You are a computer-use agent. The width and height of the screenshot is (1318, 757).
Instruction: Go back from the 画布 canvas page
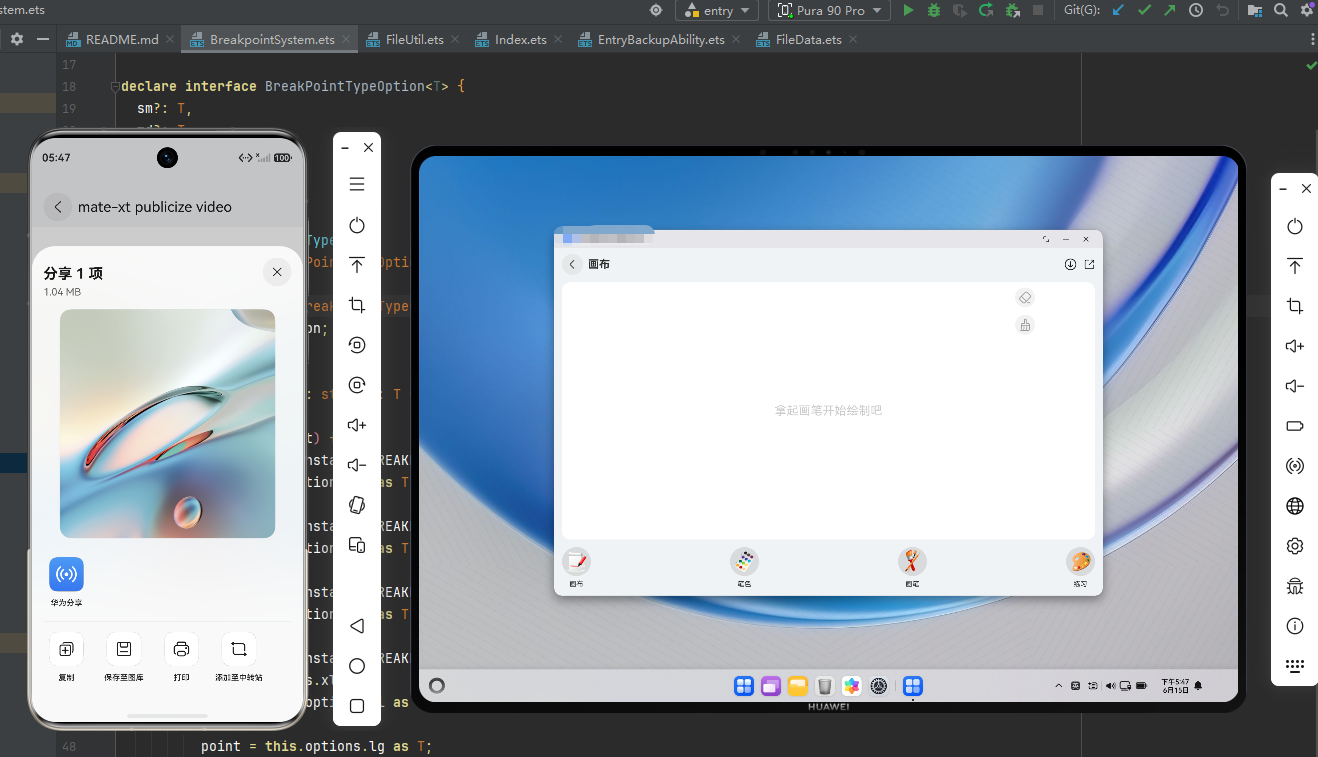click(x=572, y=264)
